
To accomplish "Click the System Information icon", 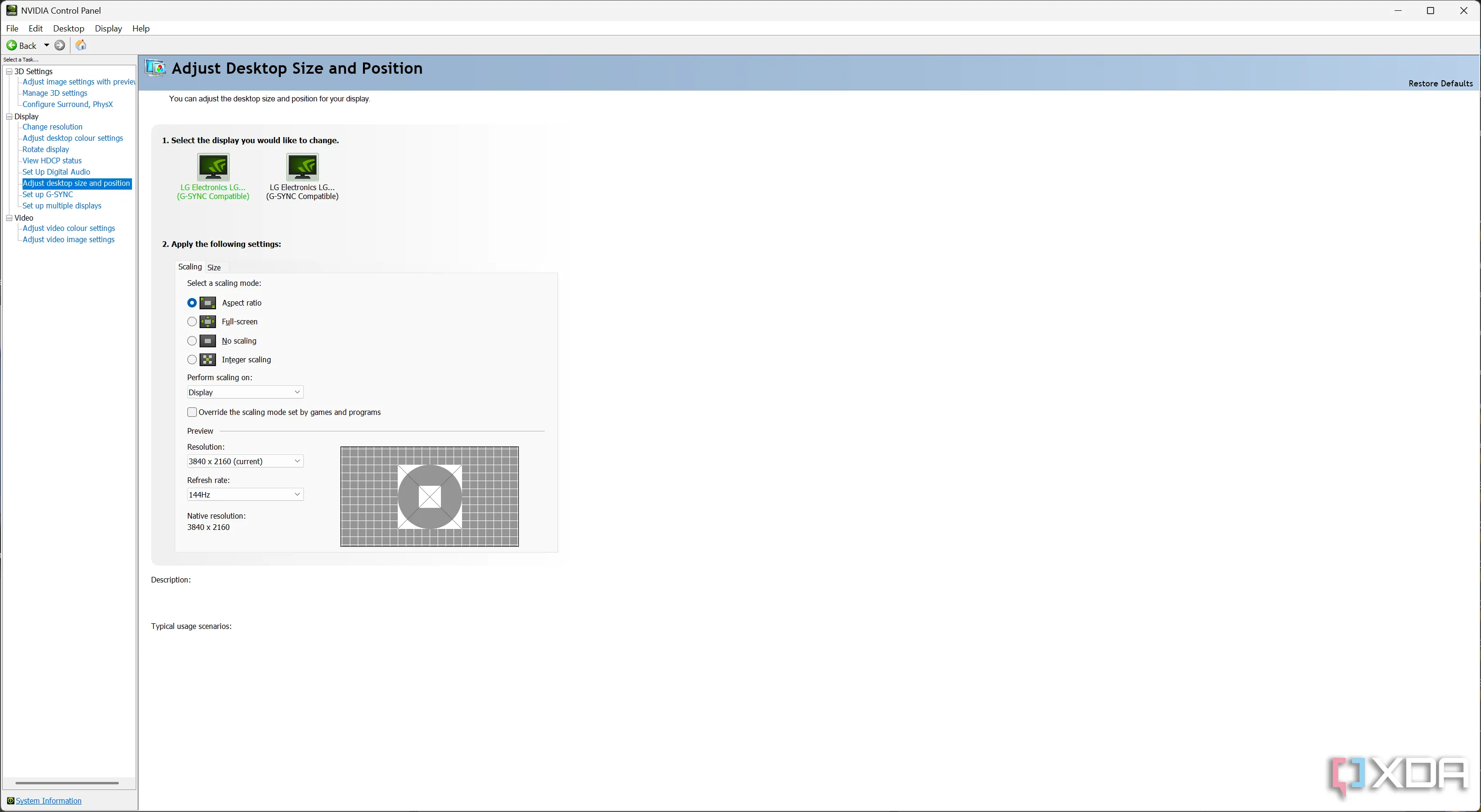I will 10,801.
